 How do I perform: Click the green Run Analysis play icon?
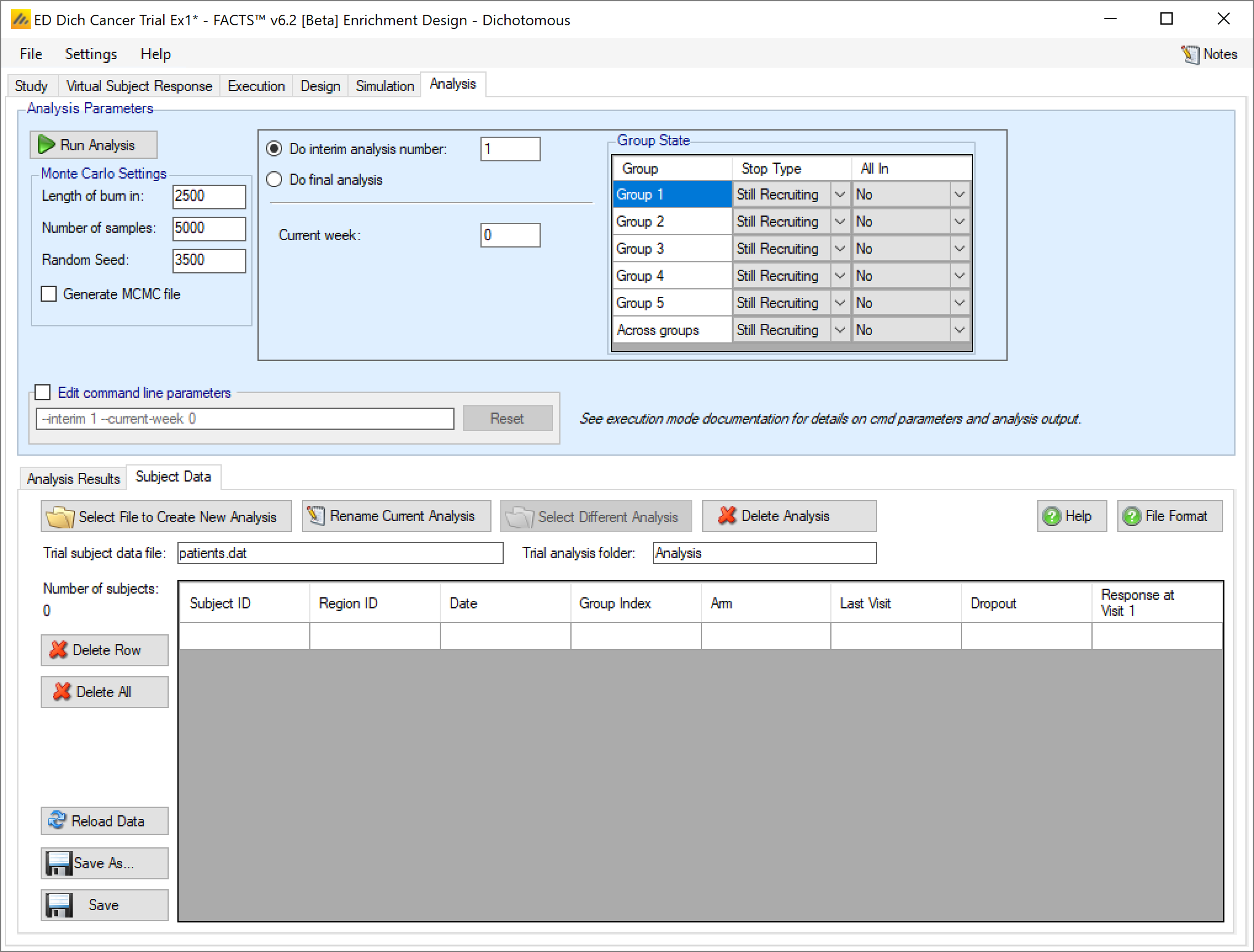pos(47,145)
